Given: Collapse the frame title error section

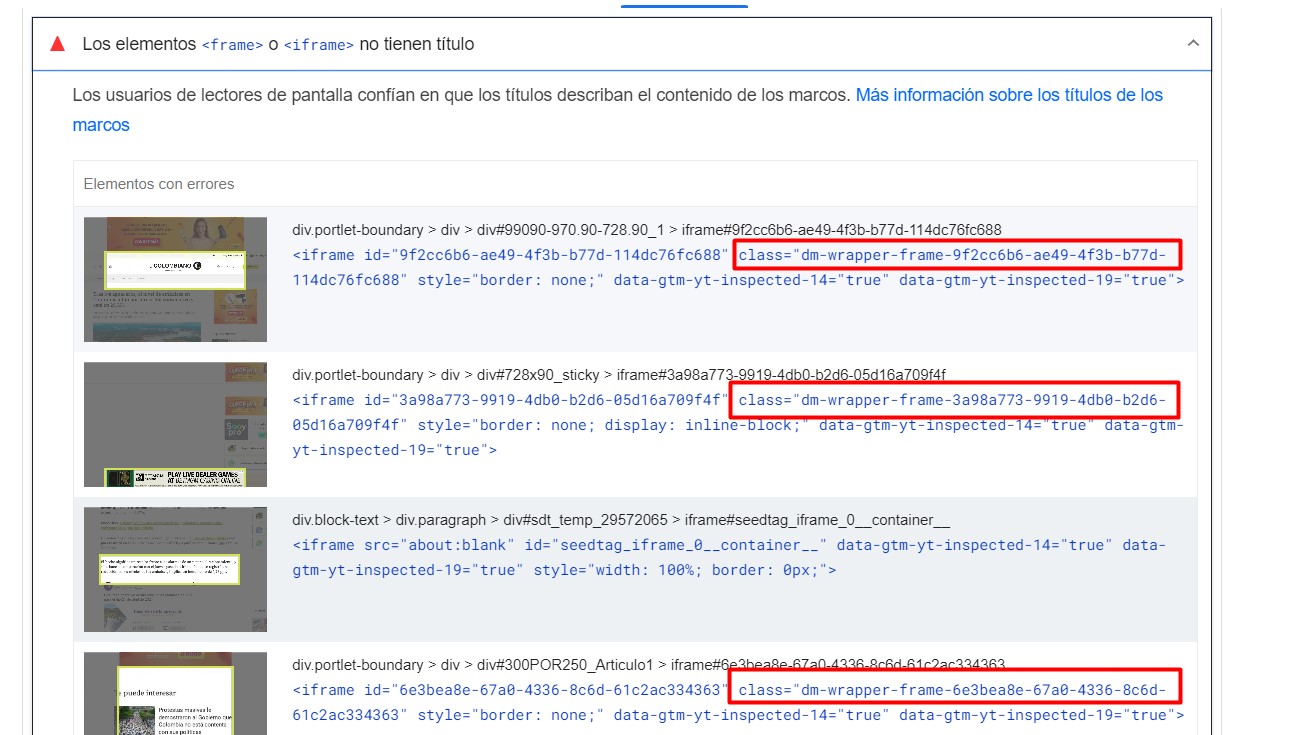Looking at the screenshot, I should pyautogui.click(x=1193, y=43).
